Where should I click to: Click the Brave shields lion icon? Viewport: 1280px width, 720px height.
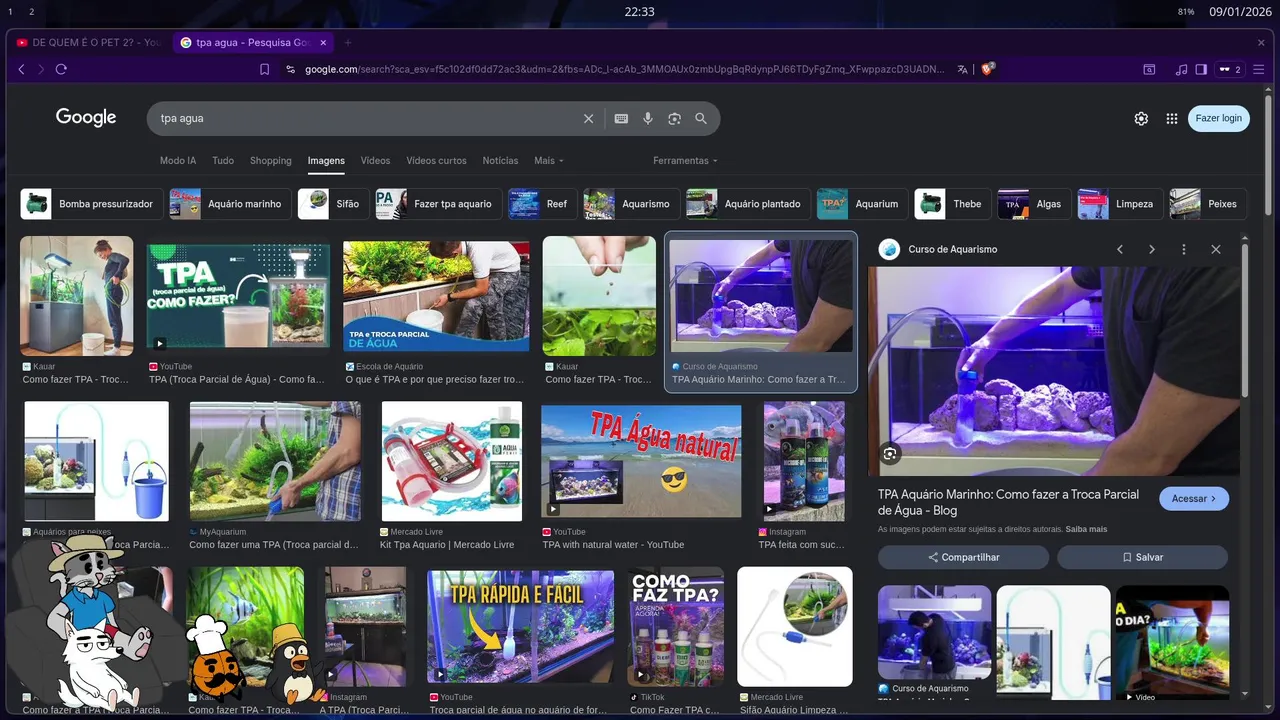pos(988,69)
